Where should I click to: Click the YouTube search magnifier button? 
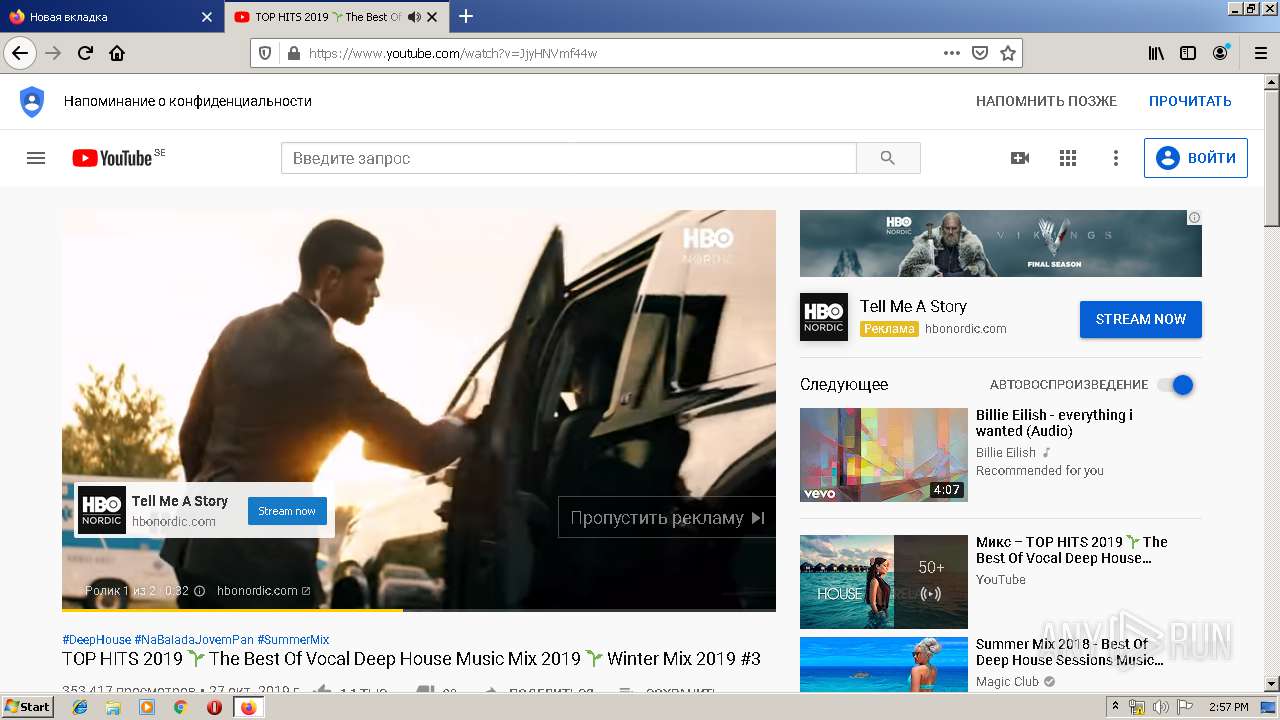coord(888,158)
